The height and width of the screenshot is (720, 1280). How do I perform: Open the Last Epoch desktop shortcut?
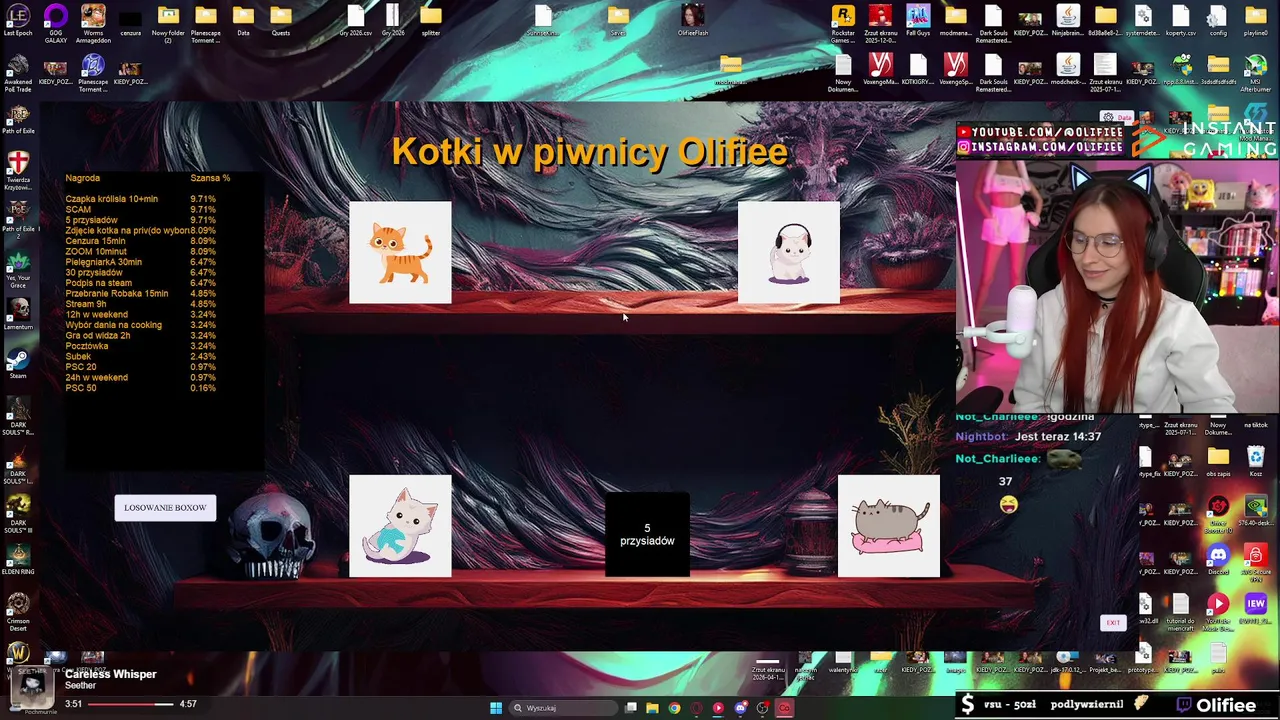(18, 20)
